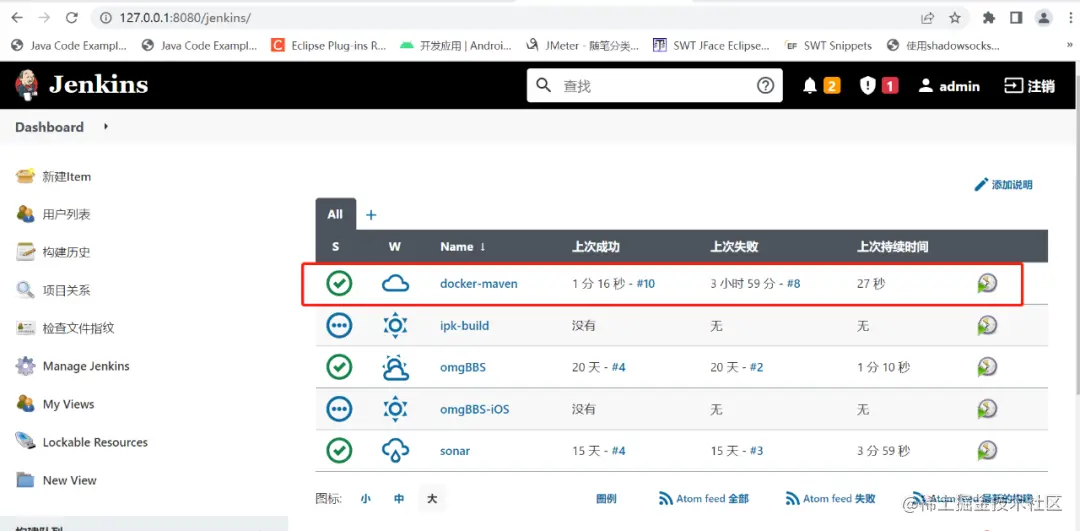1080x531 pixels.
Task: Open omgBBS build #2
Action: [756, 367]
